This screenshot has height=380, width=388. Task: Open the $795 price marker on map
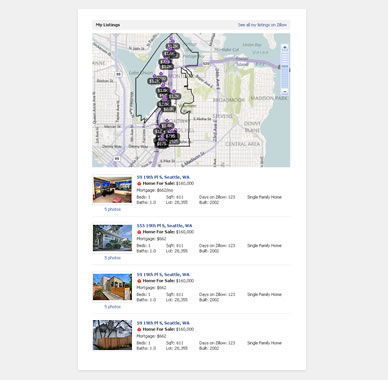click(x=170, y=136)
